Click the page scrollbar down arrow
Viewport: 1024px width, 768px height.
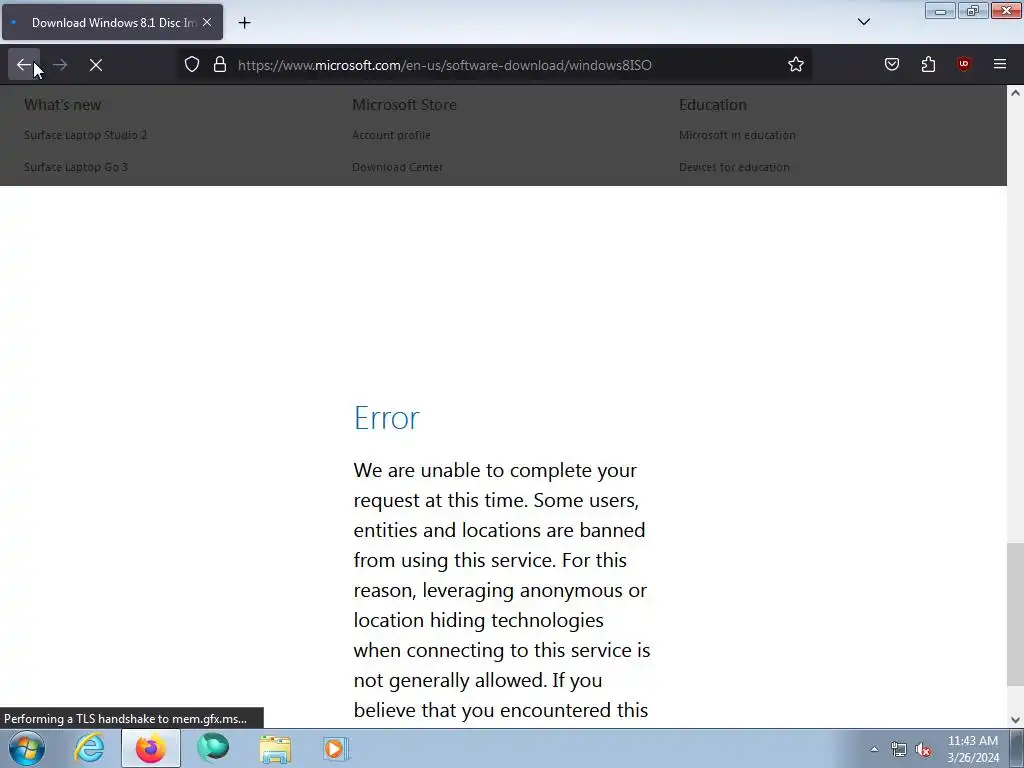1015,720
